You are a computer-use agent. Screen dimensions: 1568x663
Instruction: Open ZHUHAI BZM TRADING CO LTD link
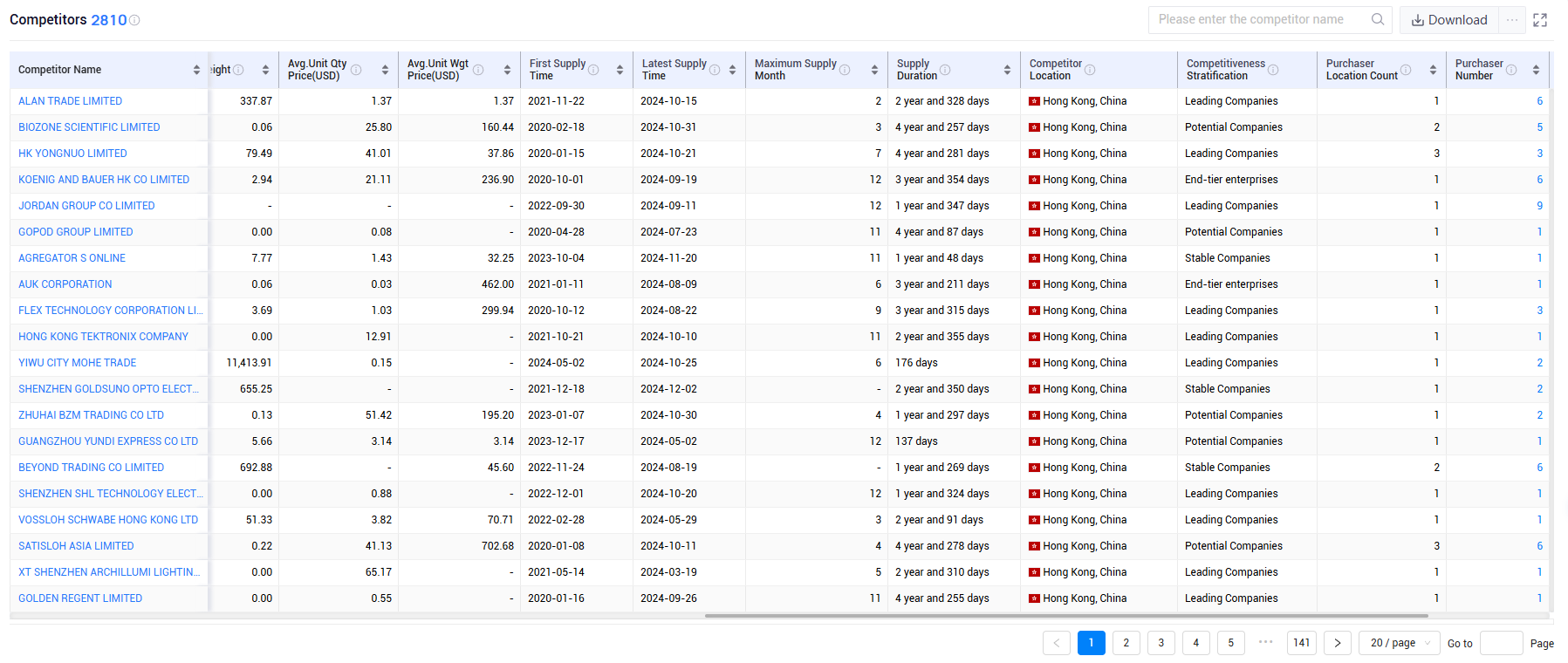(x=91, y=415)
